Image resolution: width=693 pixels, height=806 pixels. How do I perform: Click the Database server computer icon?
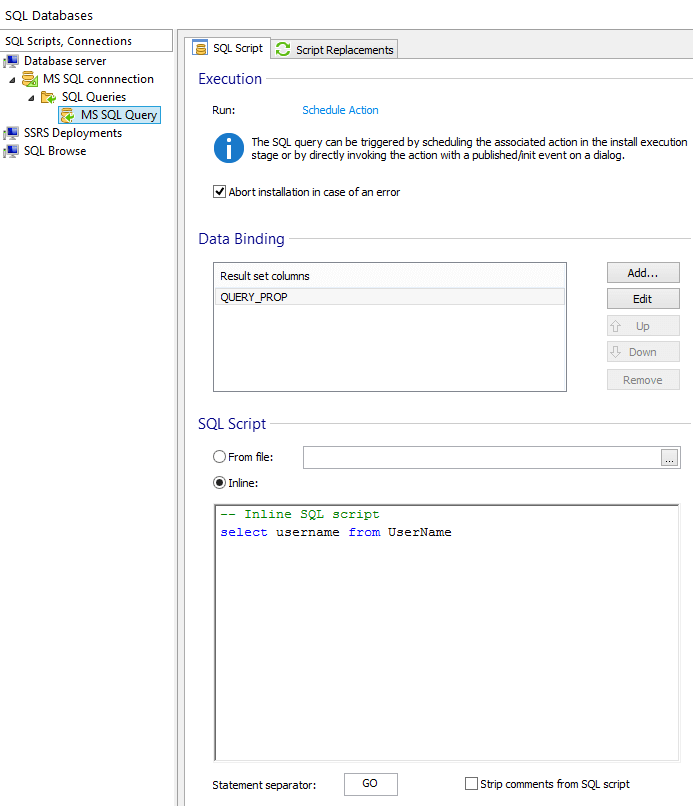pos(11,61)
